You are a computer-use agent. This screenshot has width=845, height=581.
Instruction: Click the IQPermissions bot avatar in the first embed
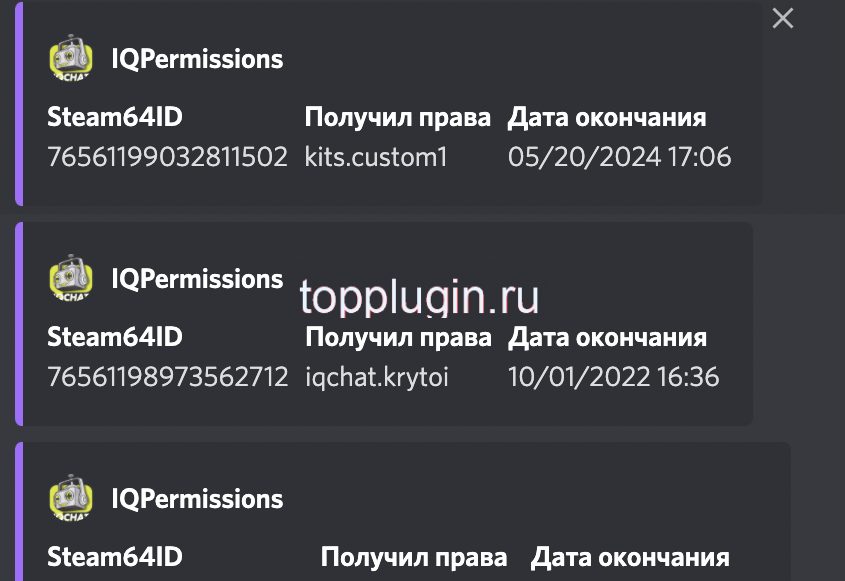(x=70, y=59)
